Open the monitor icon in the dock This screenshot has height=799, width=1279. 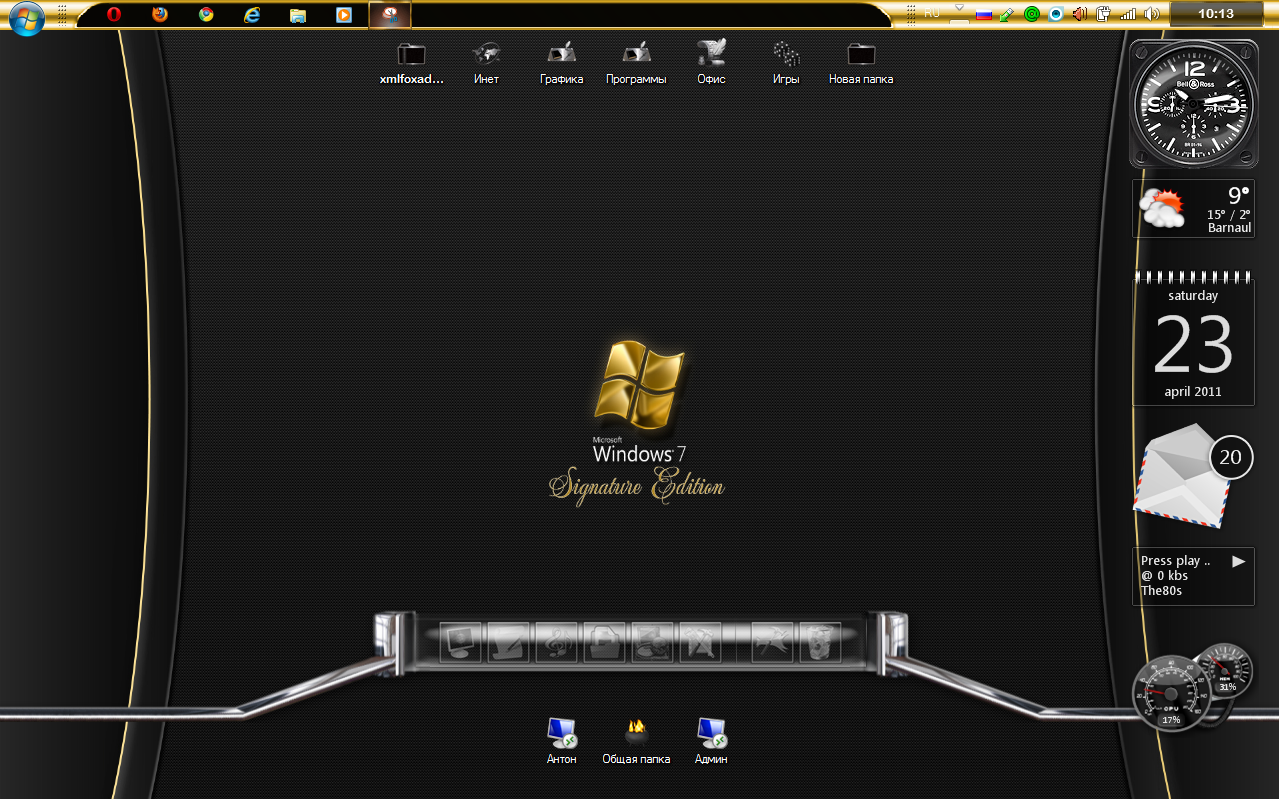tap(461, 643)
